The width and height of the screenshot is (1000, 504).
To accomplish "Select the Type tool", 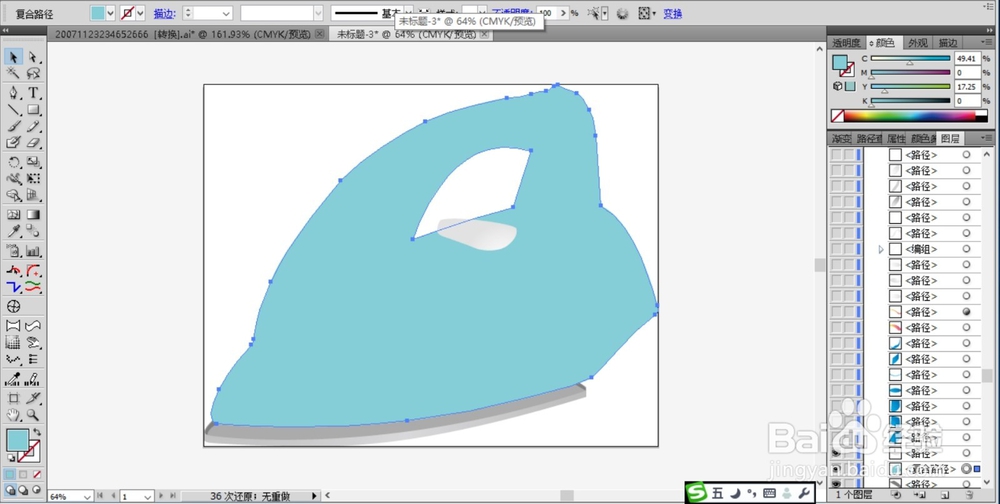I will click(33, 93).
